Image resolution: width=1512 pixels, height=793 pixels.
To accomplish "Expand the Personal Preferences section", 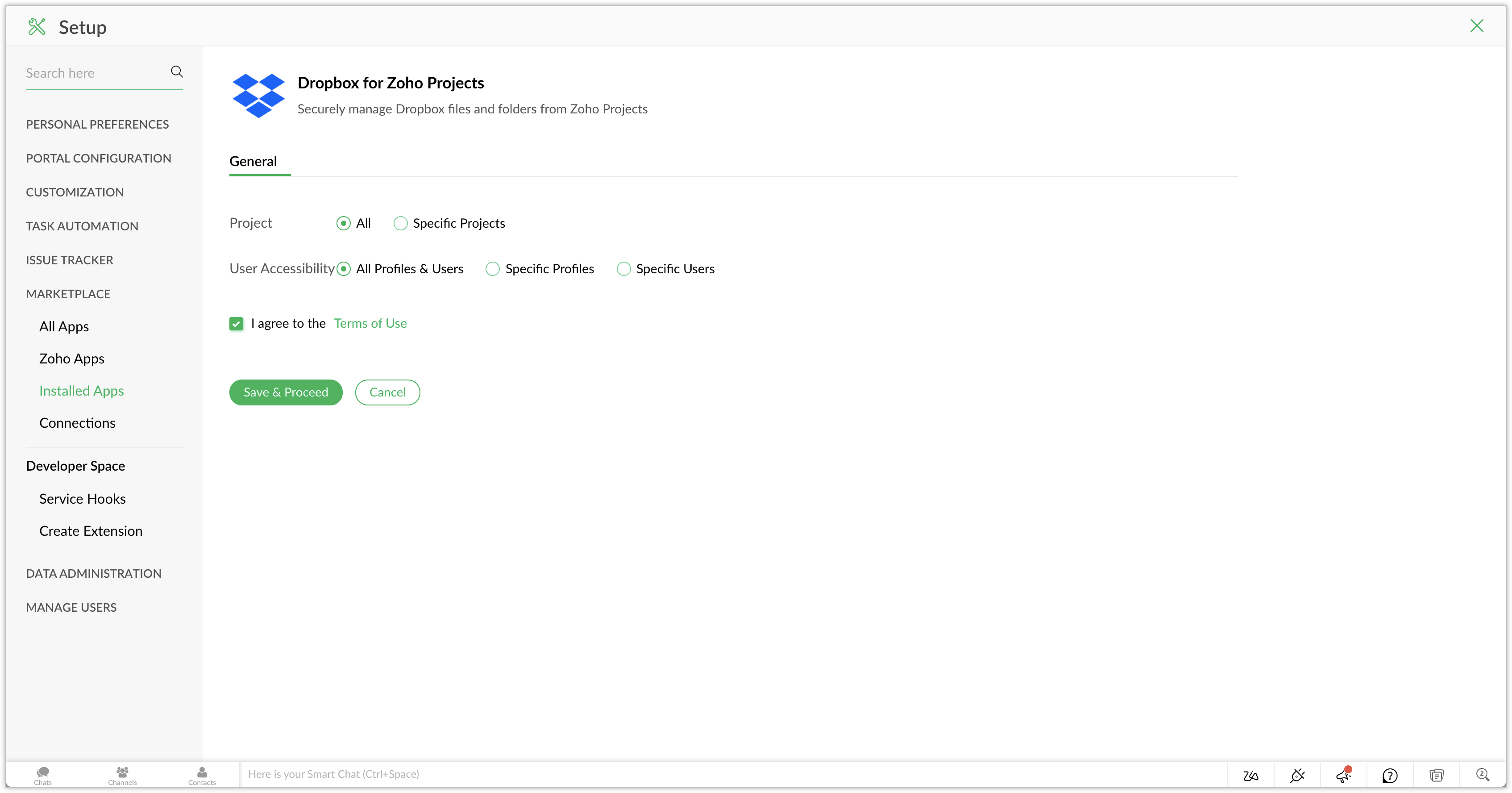I will (97, 125).
